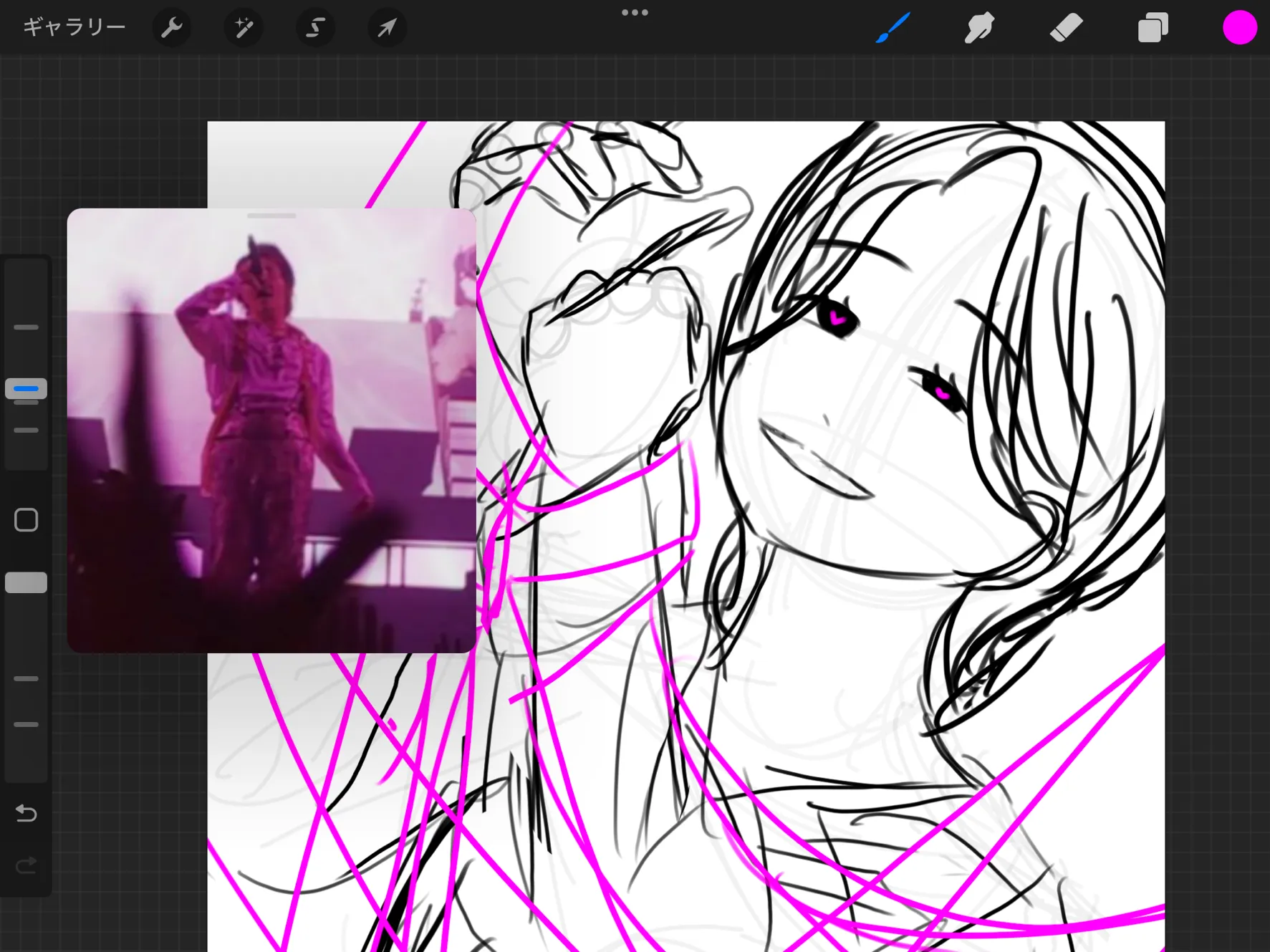This screenshot has height=952, width=1270.
Task: Click the brush opacity slider handle
Action: pyautogui.click(x=26, y=582)
